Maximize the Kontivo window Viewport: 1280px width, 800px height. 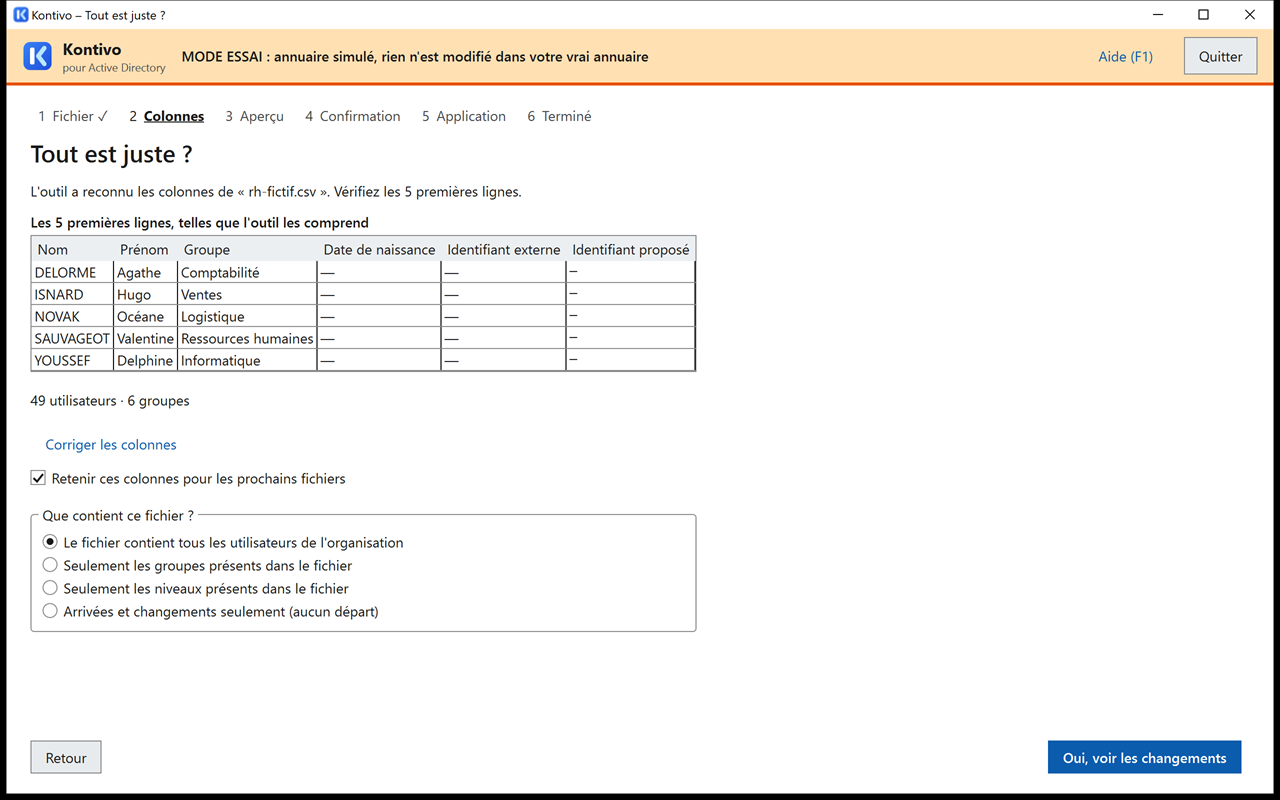click(1204, 15)
